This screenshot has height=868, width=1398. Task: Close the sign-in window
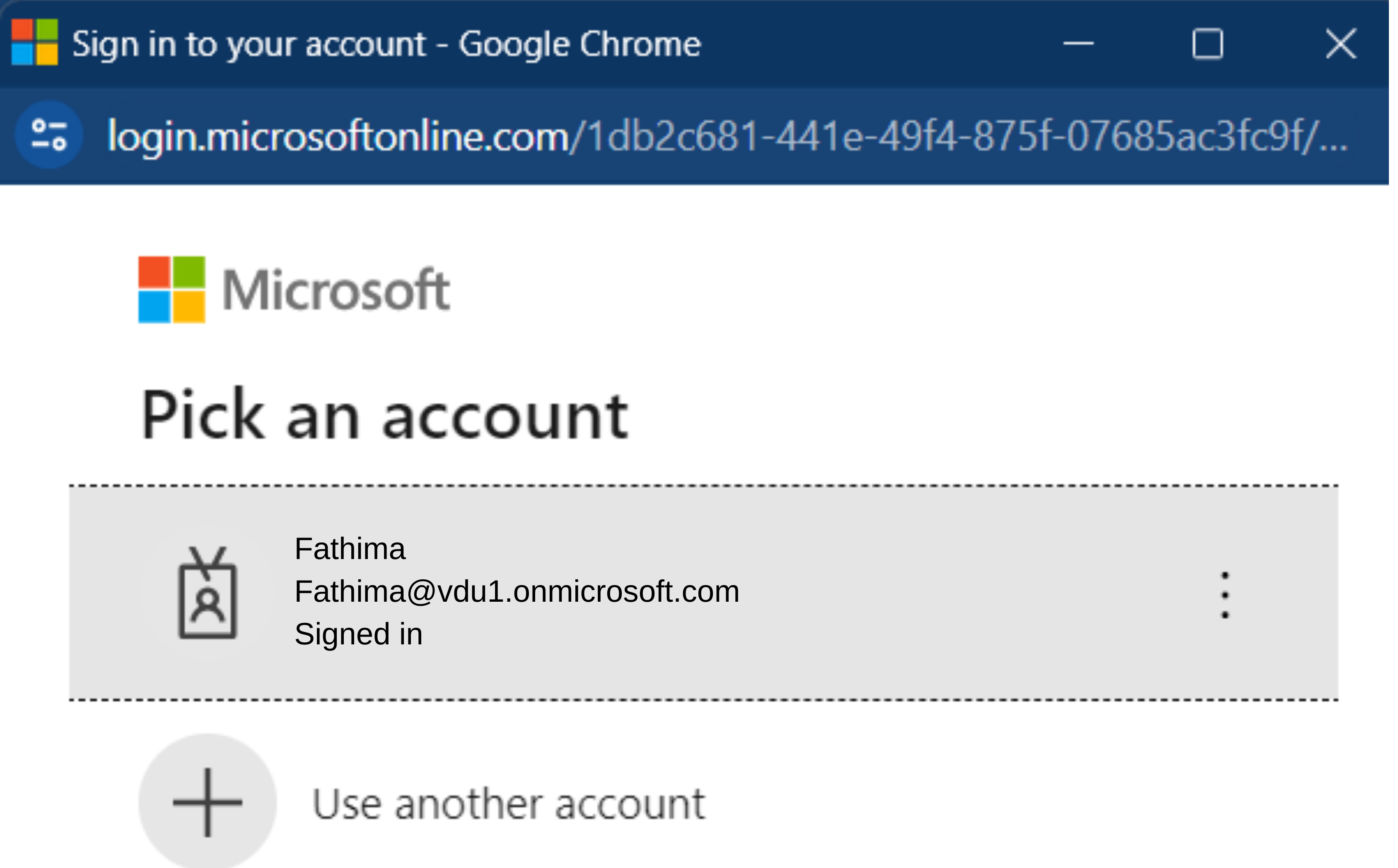[x=1341, y=43]
